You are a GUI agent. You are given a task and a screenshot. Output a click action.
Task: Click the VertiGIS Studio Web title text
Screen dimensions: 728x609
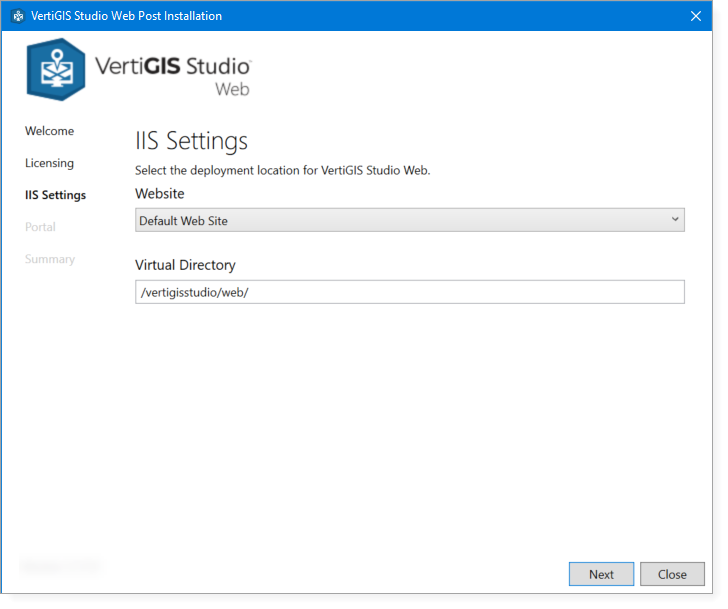point(173,76)
